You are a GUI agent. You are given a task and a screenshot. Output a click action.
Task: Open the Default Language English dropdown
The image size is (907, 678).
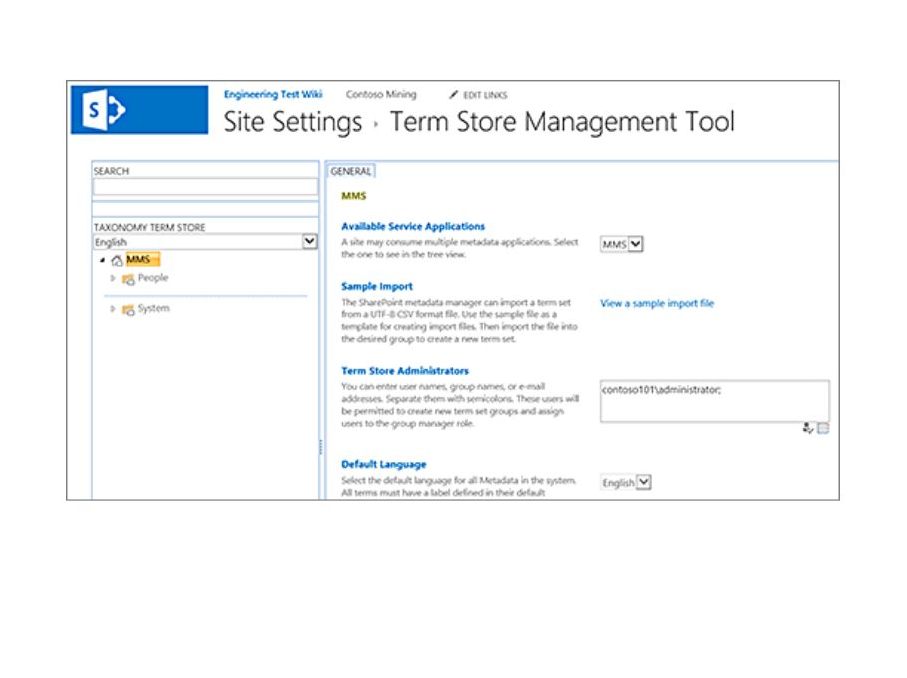pyautogui.click(x=643, y=482)
